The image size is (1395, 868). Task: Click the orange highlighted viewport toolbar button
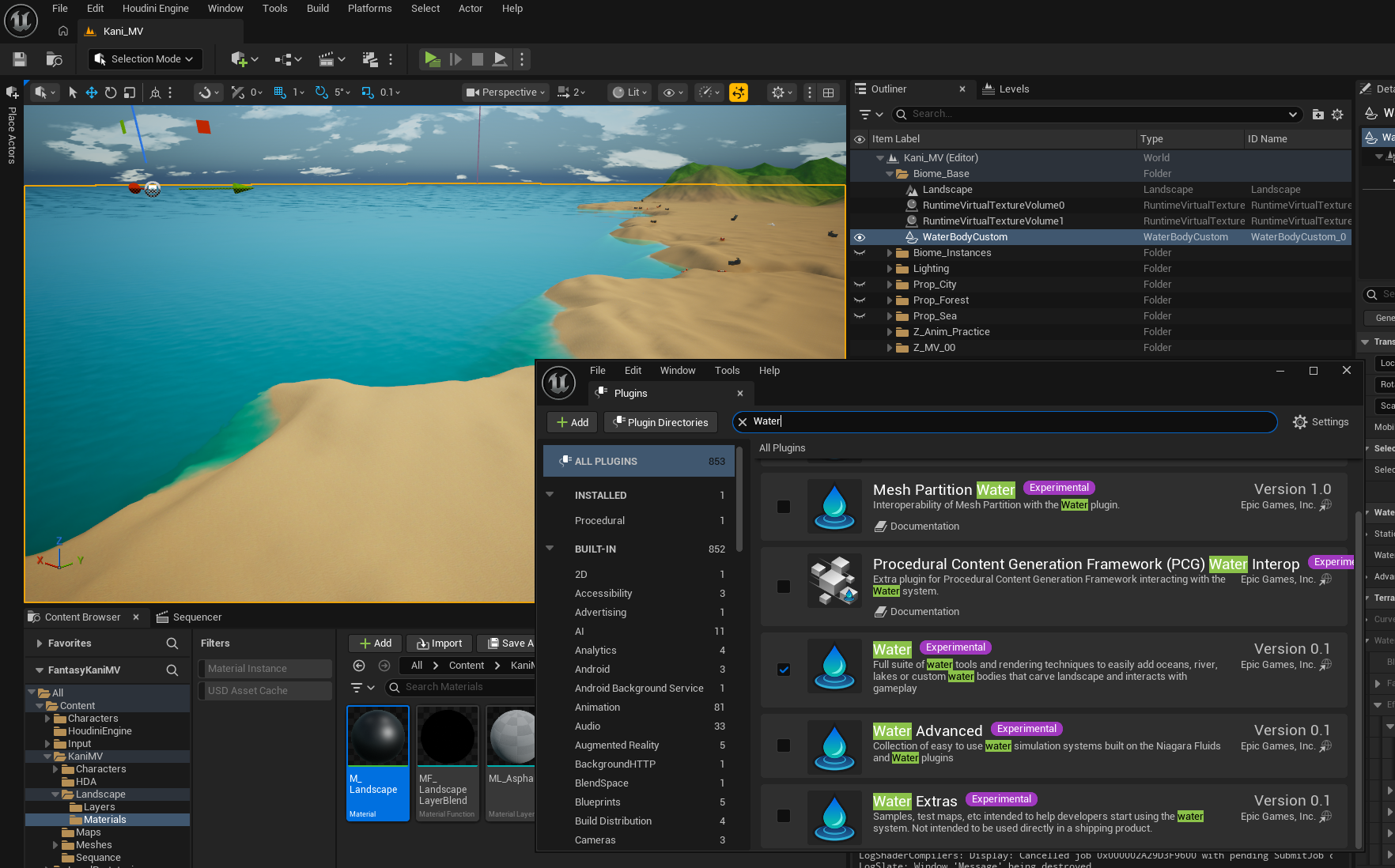[739, 92]
